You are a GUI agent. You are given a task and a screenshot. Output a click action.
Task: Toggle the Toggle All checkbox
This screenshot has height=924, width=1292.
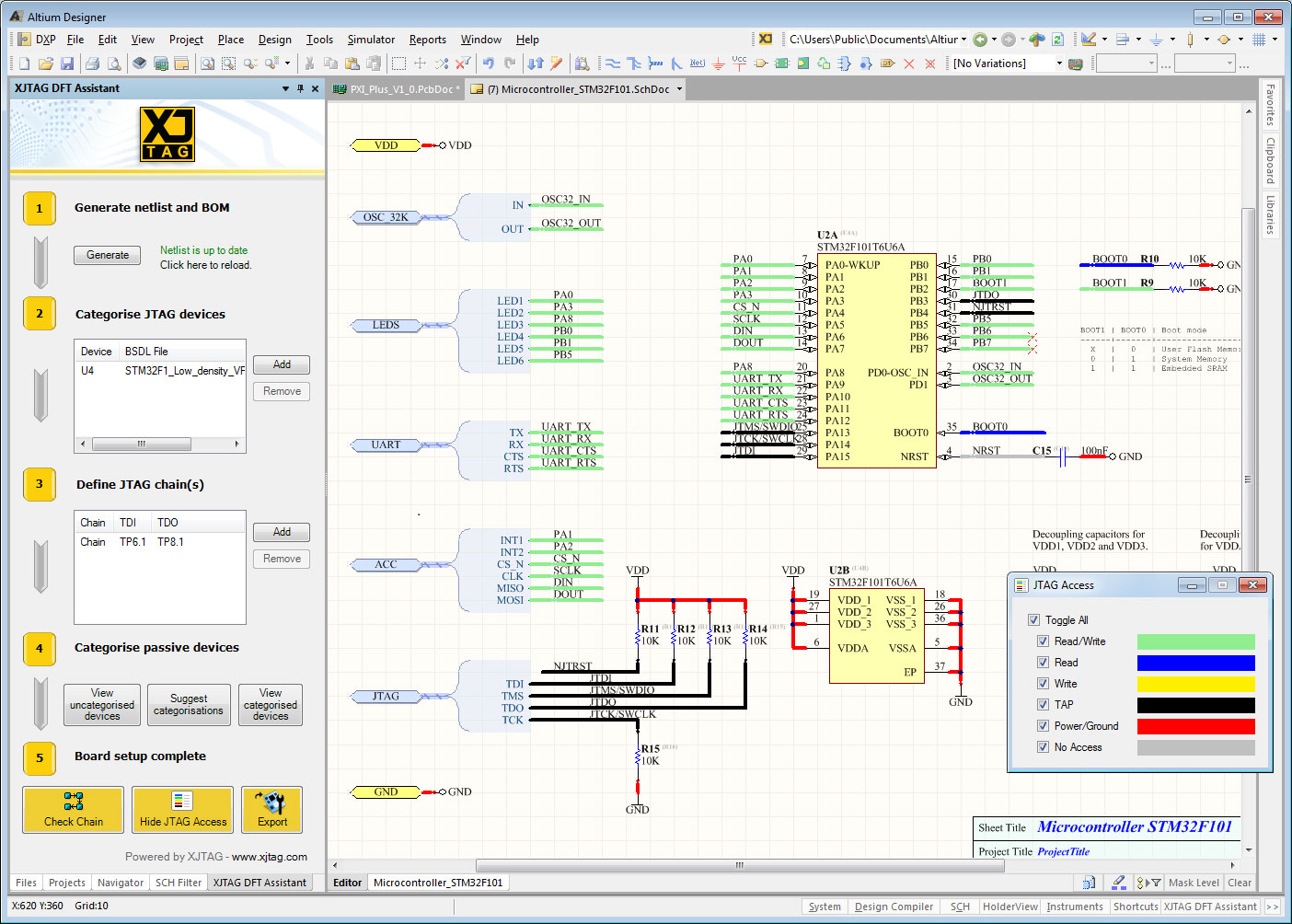pyautogui.click(x=1034, y=620)
